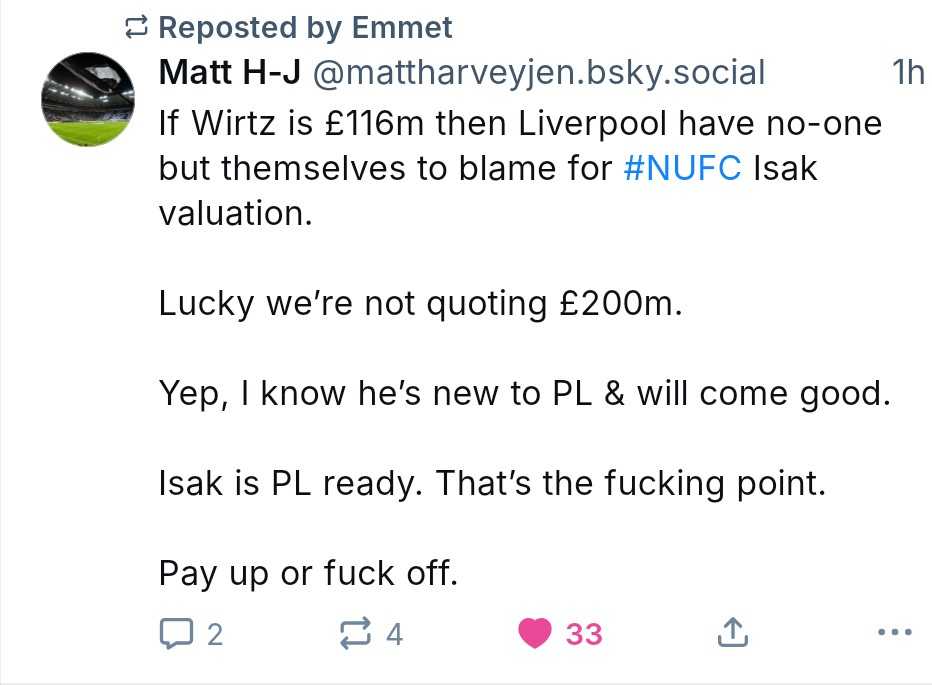Open the #NUFC hashtag link
Image resolution: width=932 pixels, height=685 pixels.
click(x=682, y=168)
